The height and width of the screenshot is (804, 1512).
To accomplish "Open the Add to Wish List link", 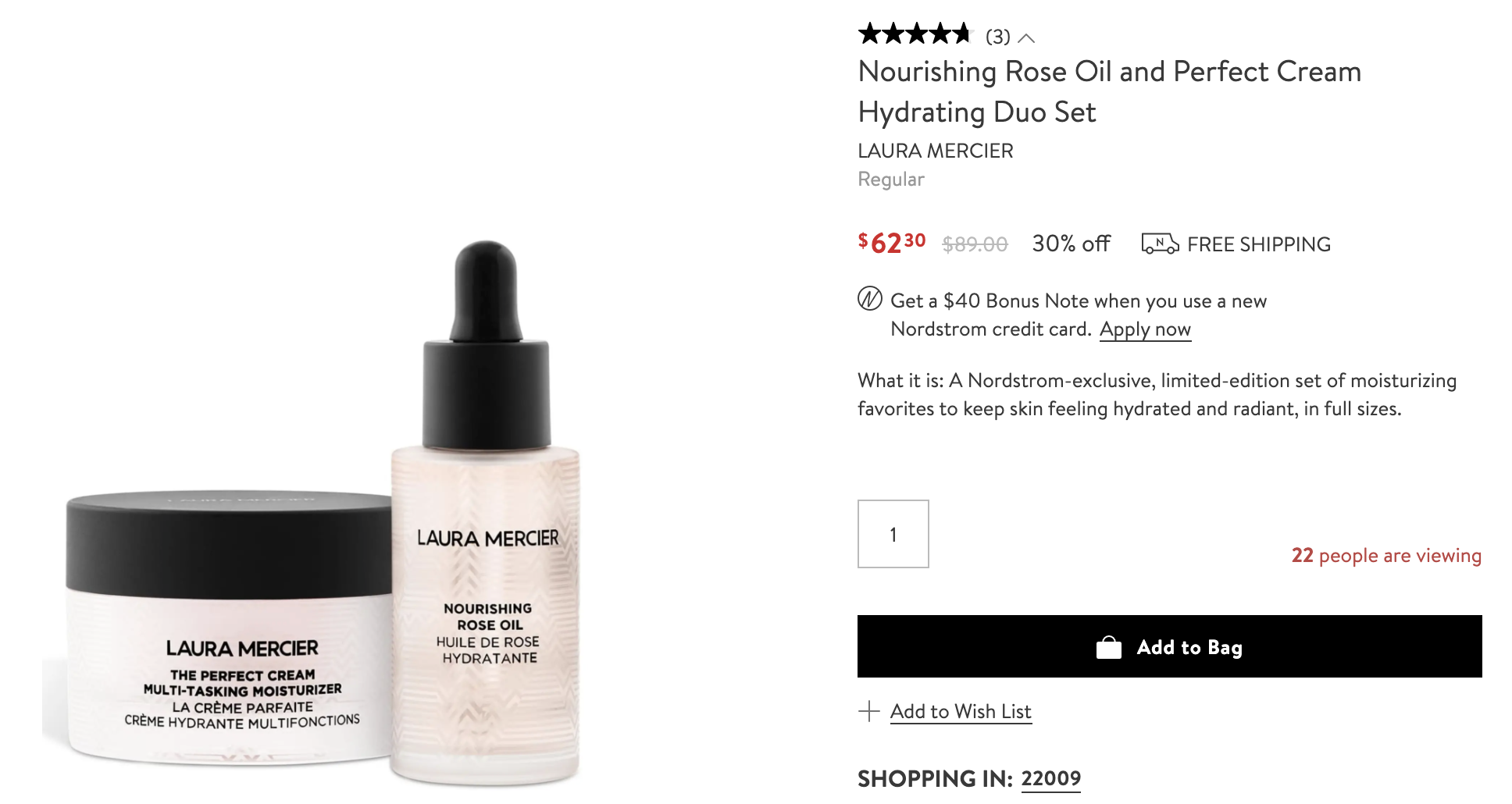I will (x=961, y=711).
